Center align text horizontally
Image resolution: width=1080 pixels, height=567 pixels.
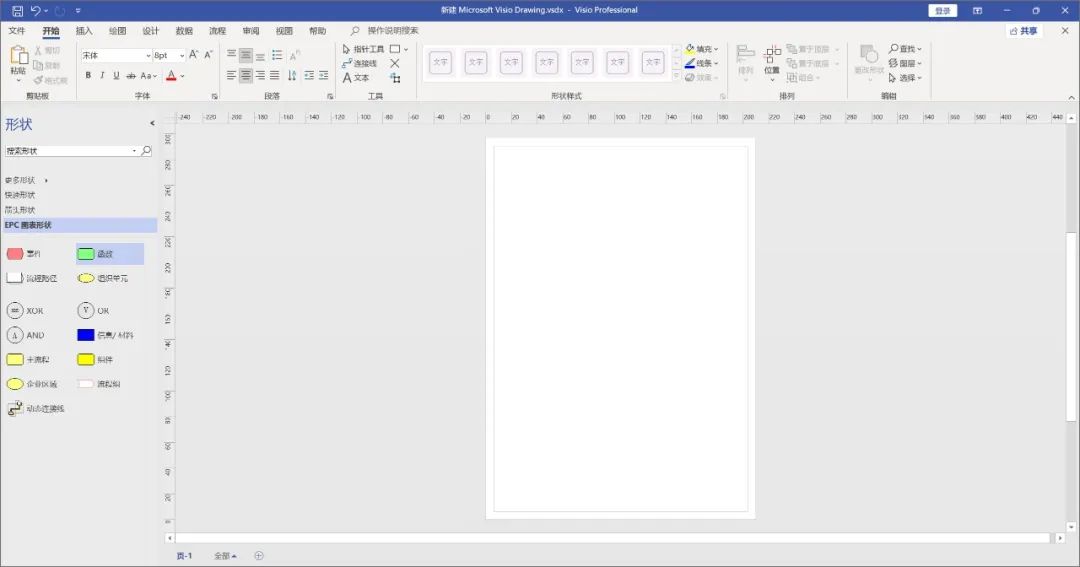[246, 76]
